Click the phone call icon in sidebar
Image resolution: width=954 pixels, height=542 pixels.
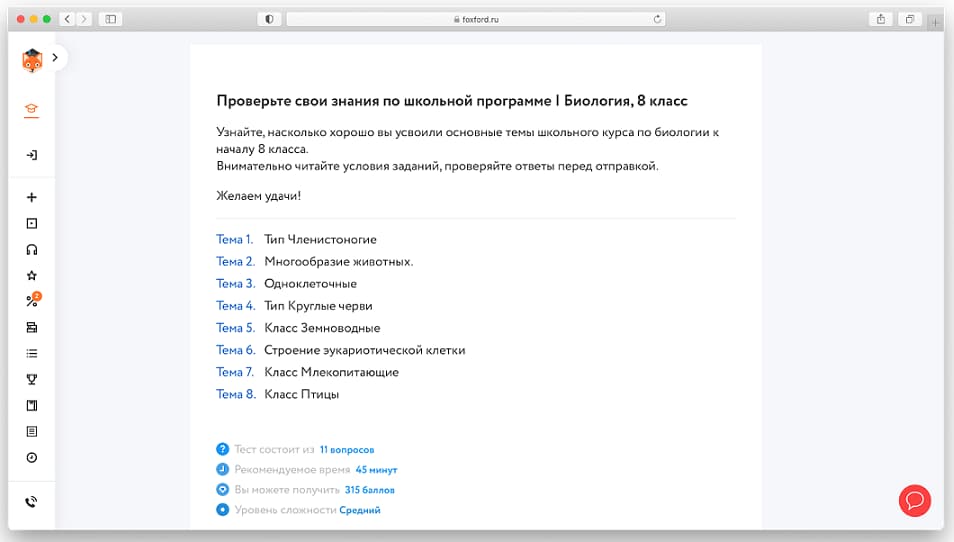tap(31, 502)
